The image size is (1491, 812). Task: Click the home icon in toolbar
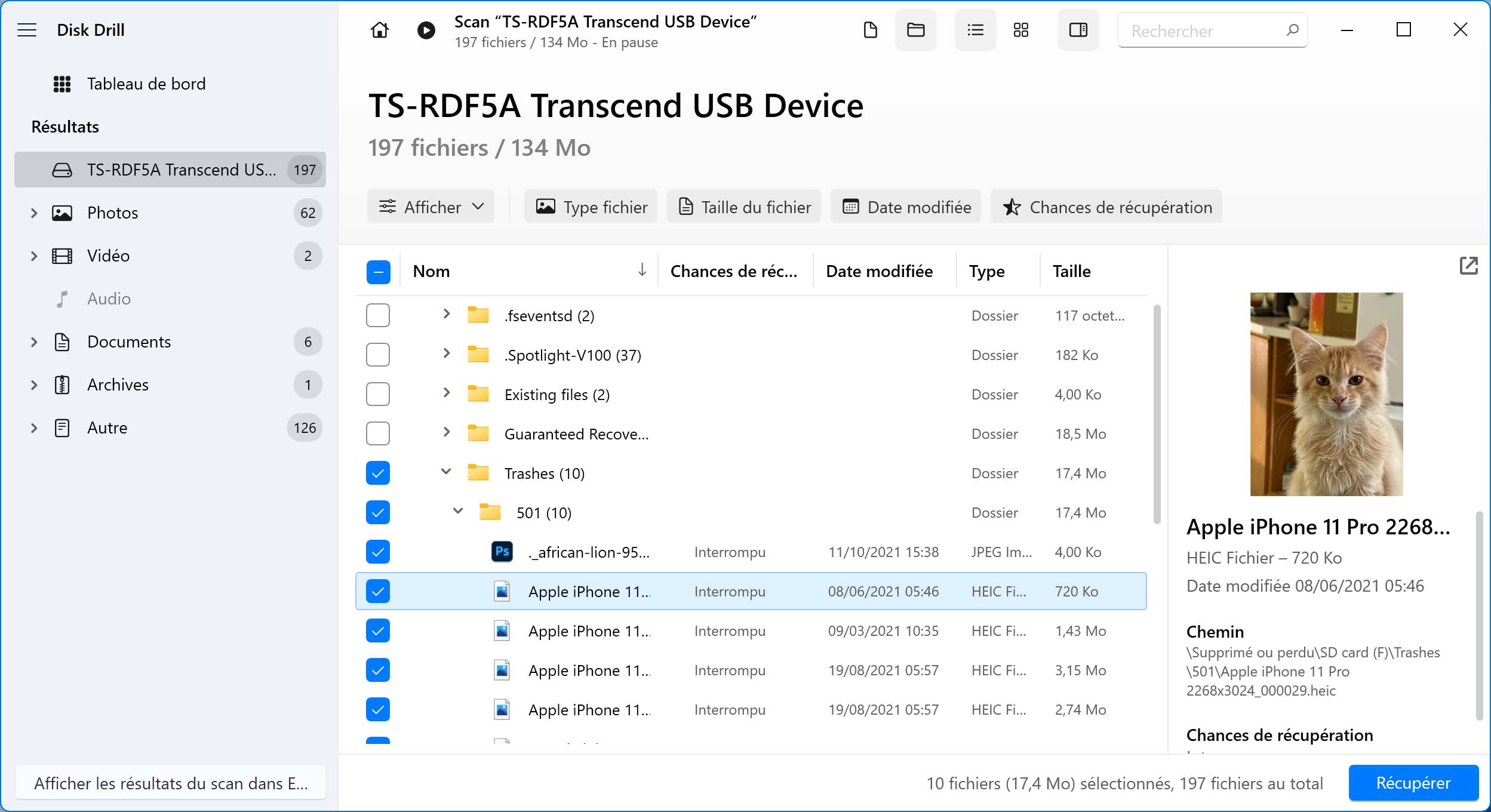point(380,30)
